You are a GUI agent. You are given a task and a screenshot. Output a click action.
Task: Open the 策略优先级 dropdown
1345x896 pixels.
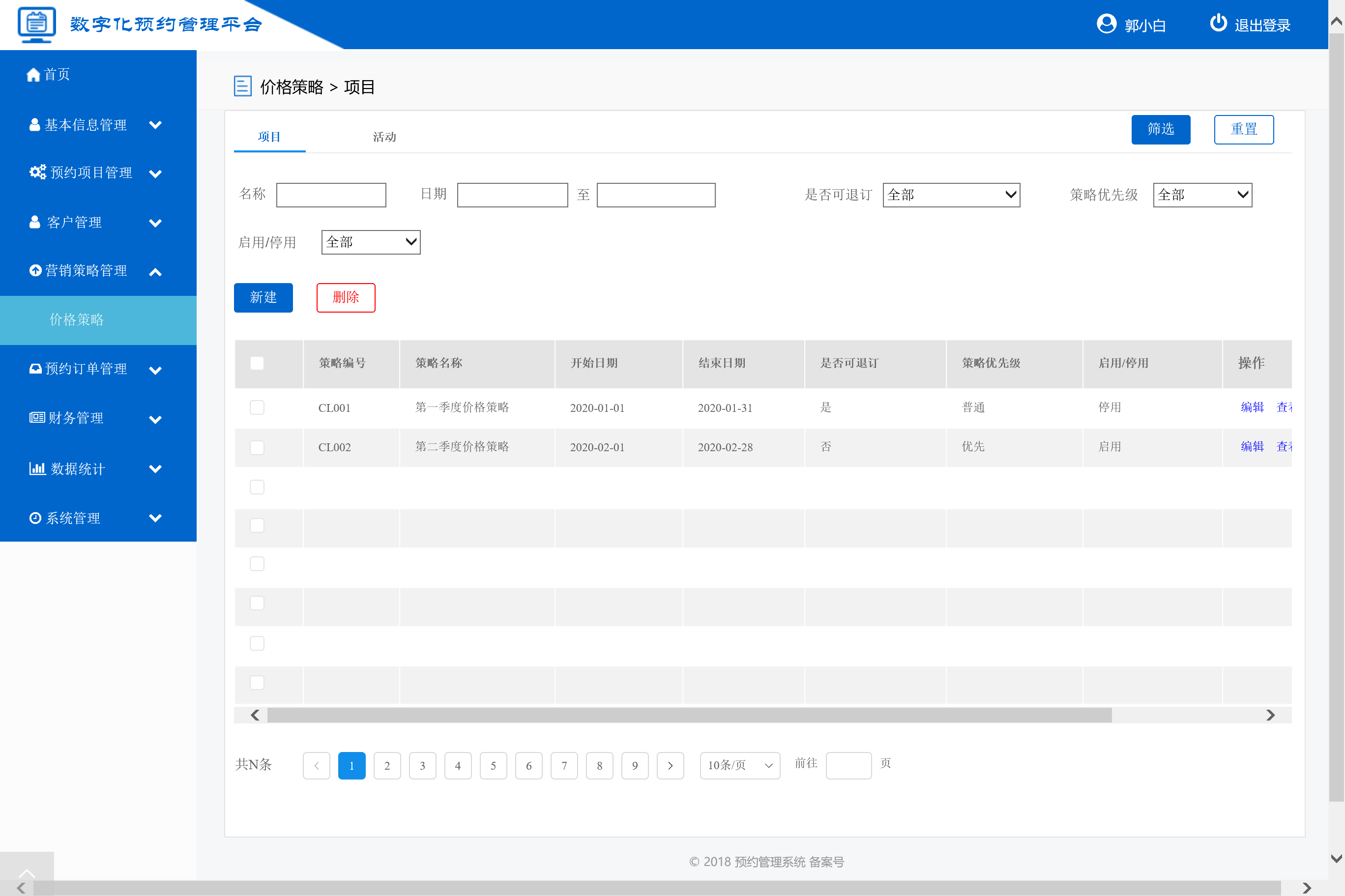[x=1203, y=195]
